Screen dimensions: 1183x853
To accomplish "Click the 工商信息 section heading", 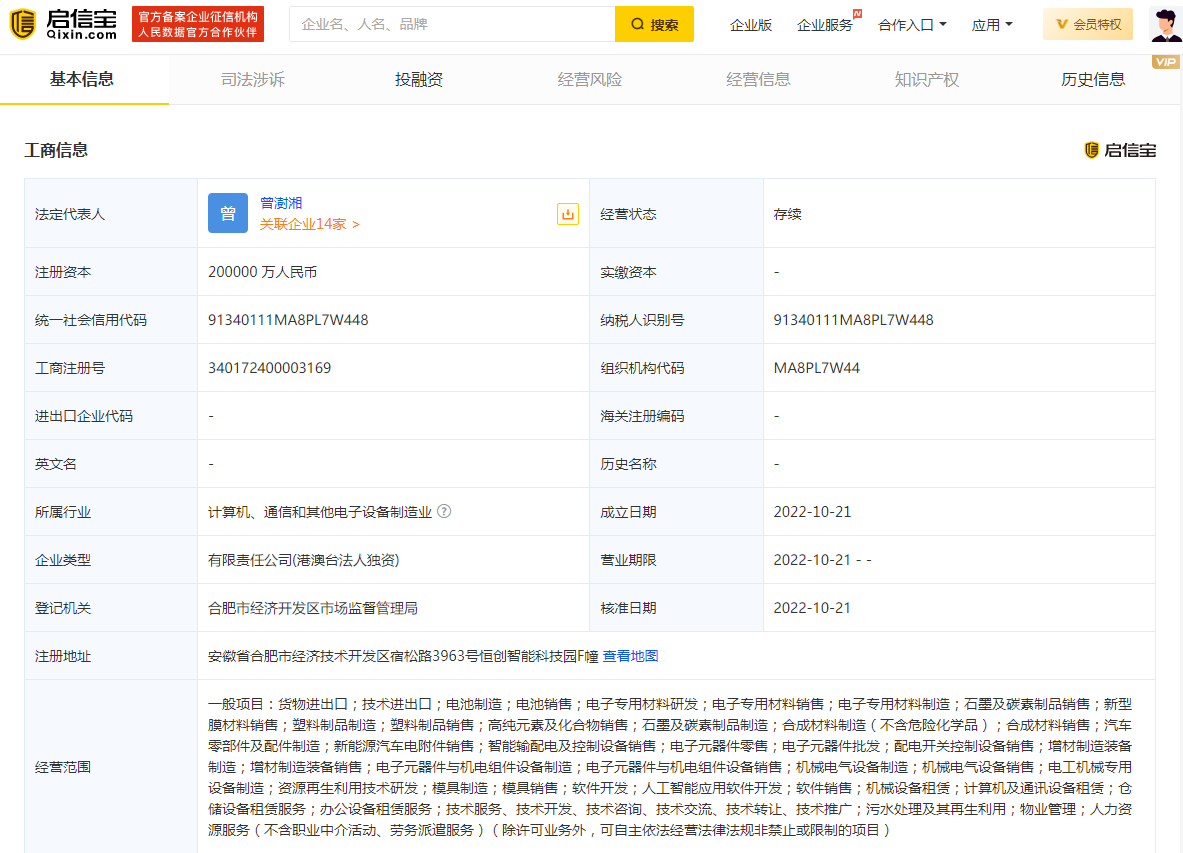I will coord(56,150).
